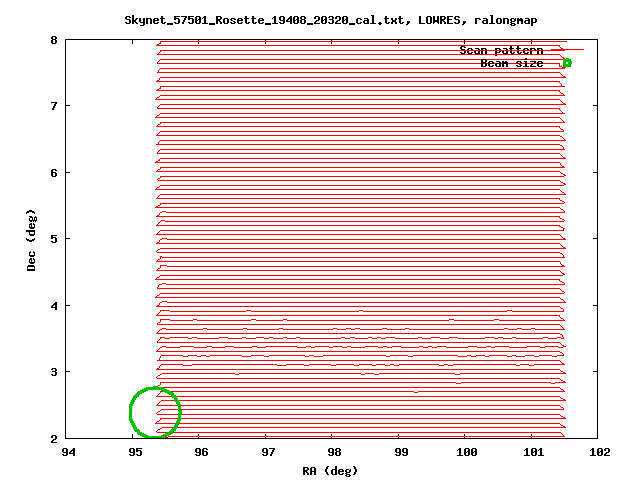Click the y-axis tick label 2

click(54, 439)
